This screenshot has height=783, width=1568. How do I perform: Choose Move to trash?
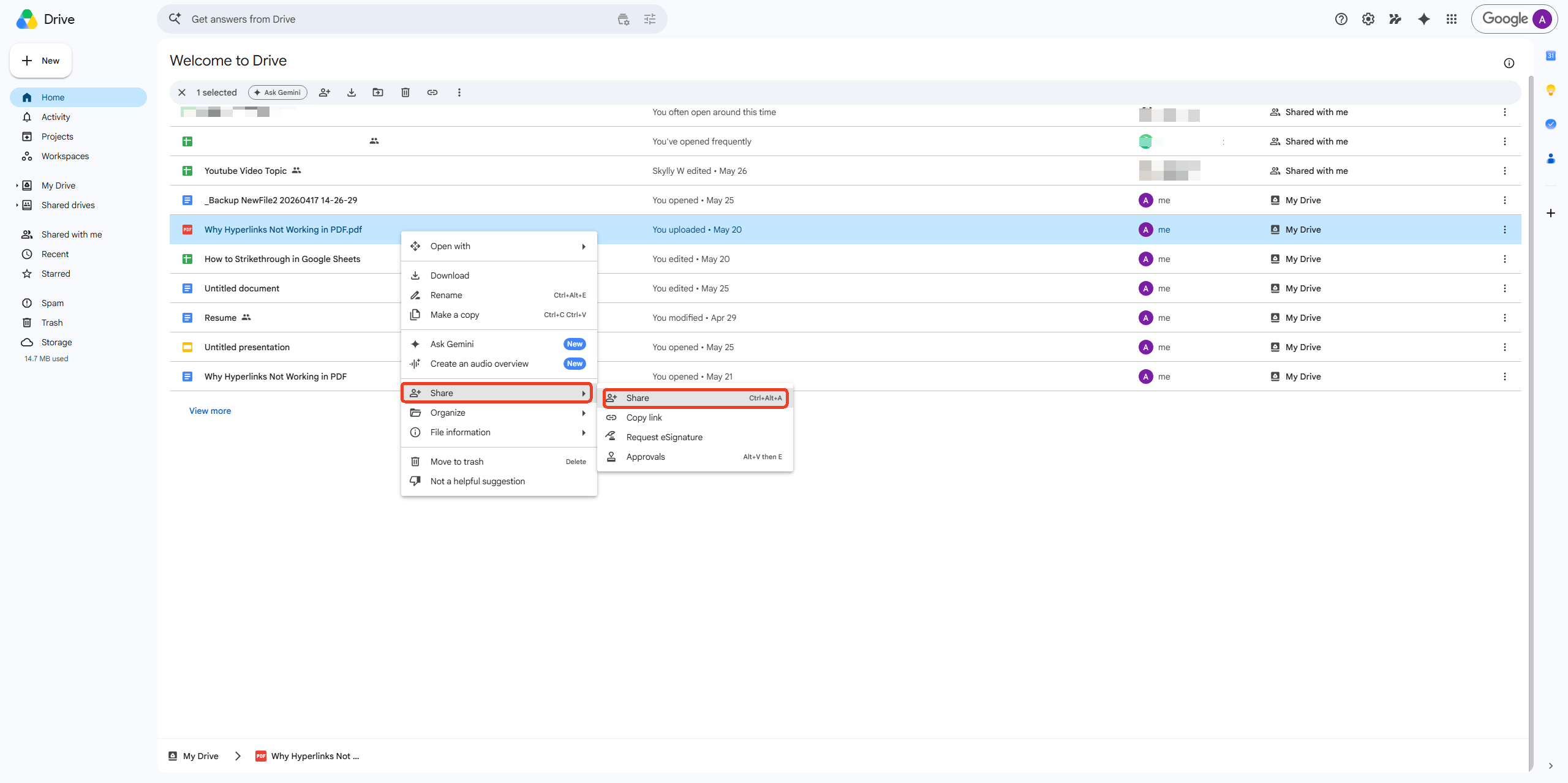click(499, 462)
